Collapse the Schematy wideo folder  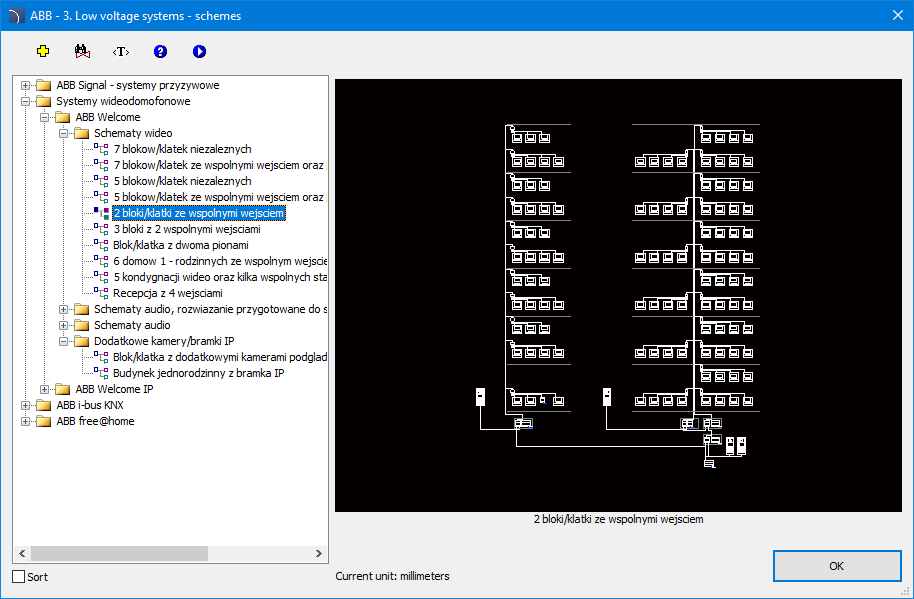point(64,133)
